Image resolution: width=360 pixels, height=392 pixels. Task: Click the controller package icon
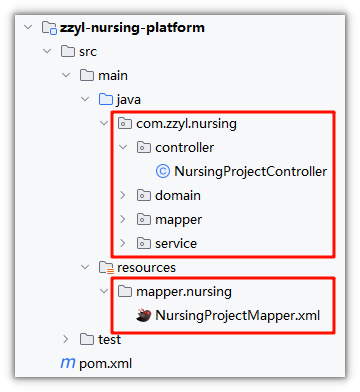pyautogui.click(x=144, y=148)
